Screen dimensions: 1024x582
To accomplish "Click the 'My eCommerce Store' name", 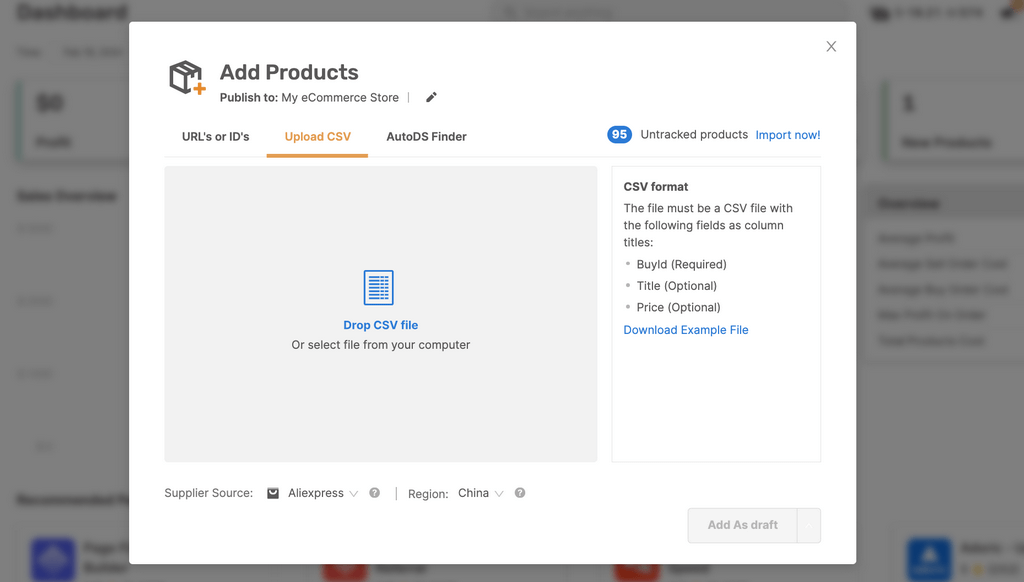I will tap(340, 97).
